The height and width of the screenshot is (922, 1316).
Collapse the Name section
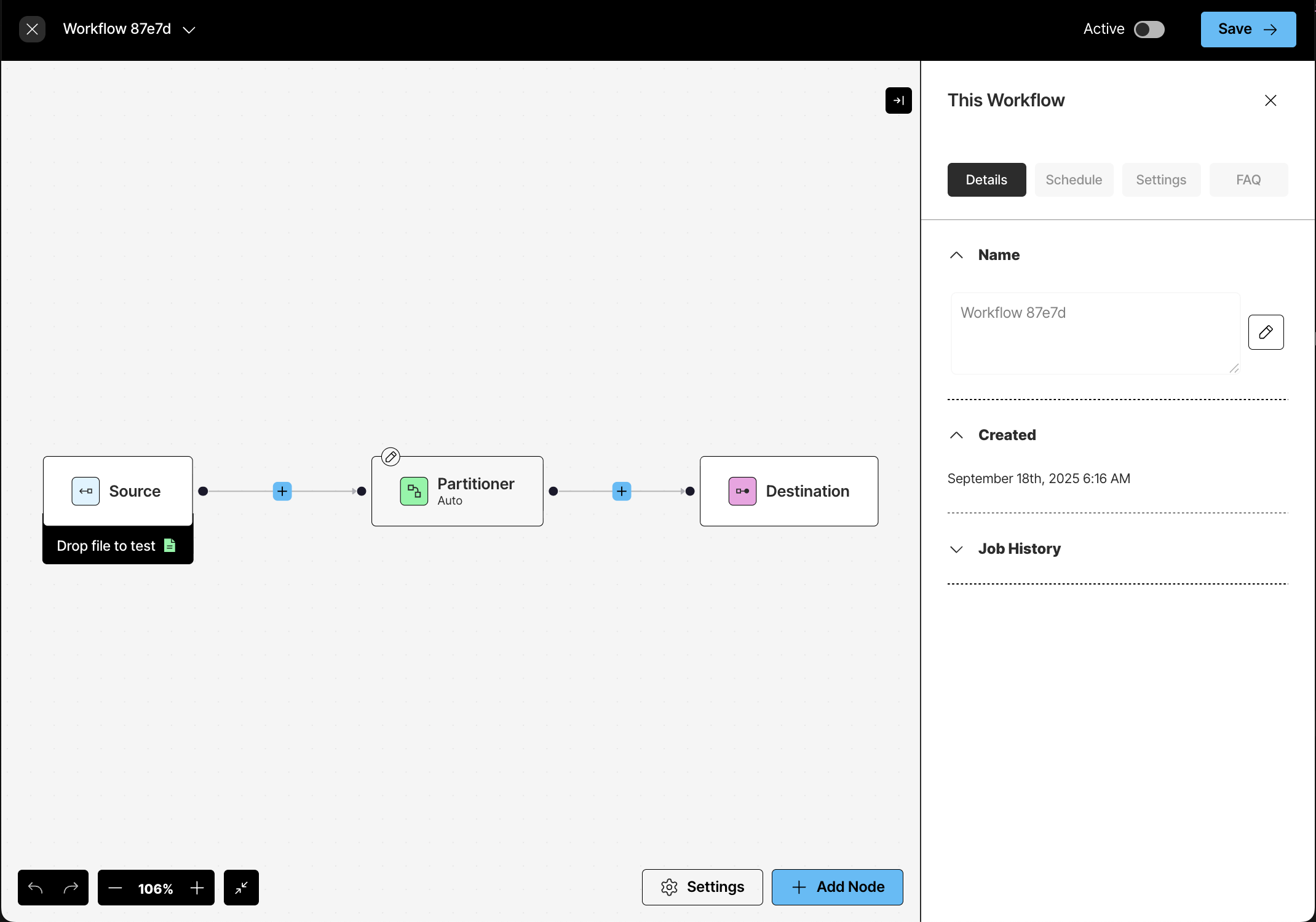point(956,254)
